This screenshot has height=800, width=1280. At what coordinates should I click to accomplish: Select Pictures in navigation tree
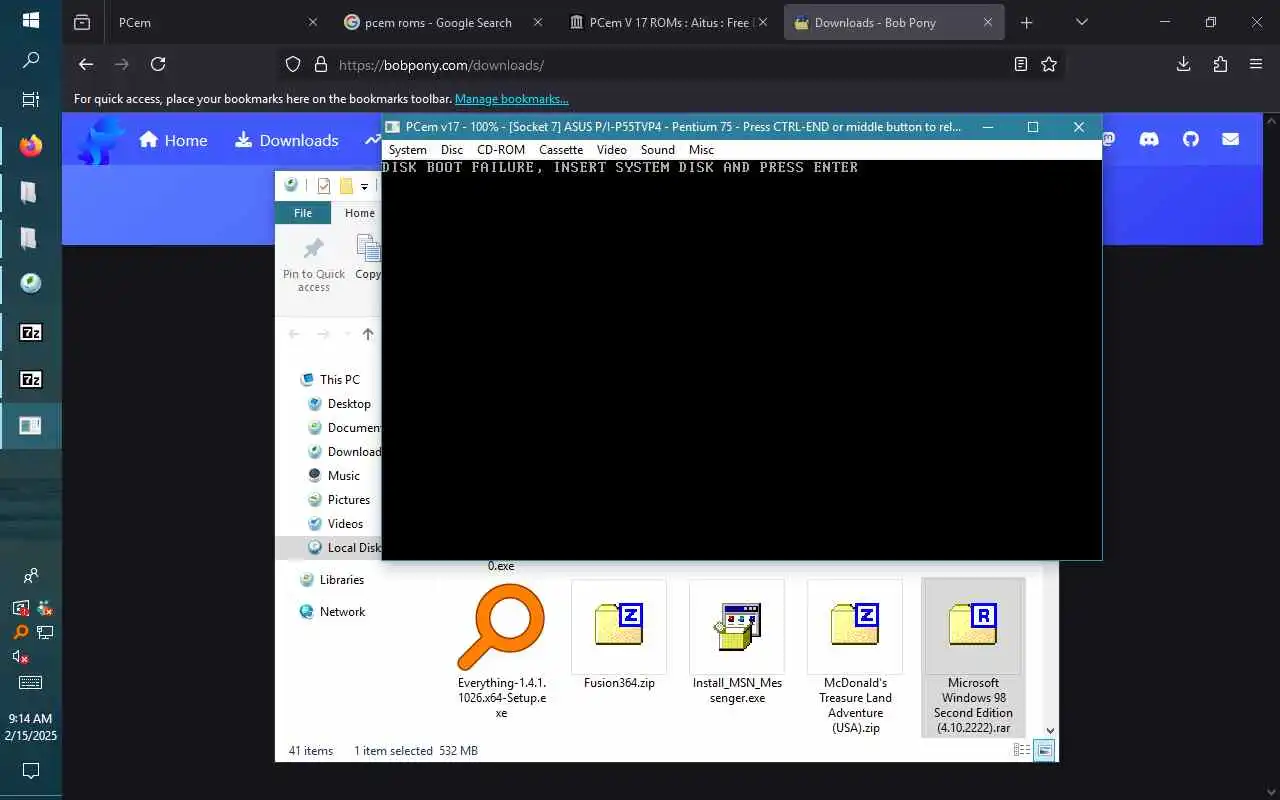338,500
